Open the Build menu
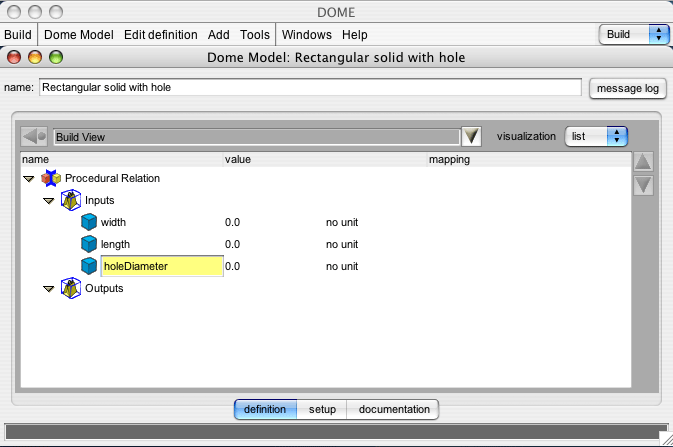This screenshot has height=447, width=673. [x=18, y=35]
